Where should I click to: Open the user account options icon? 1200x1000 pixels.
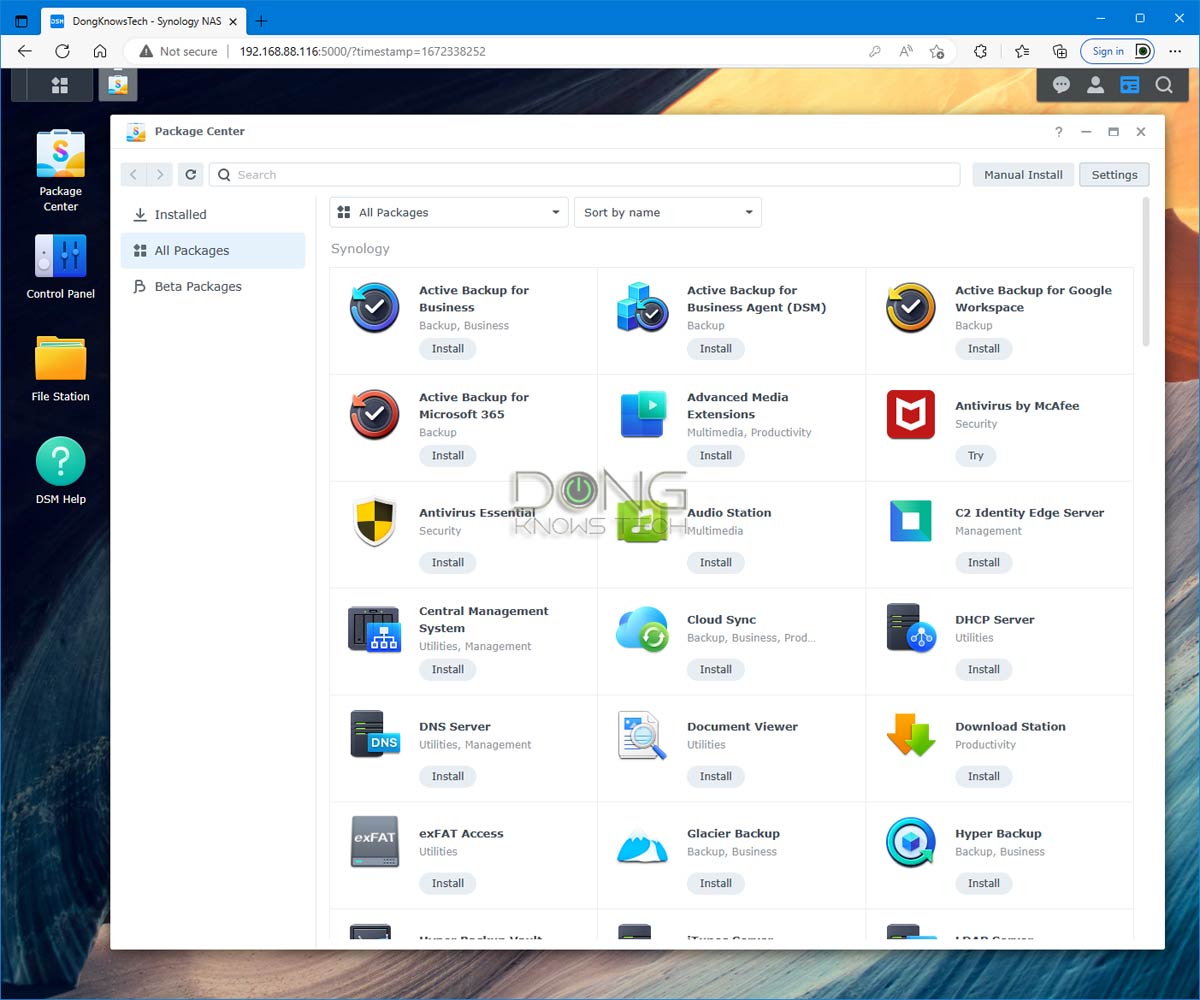pyautogui.click(x=1095, y=86)
